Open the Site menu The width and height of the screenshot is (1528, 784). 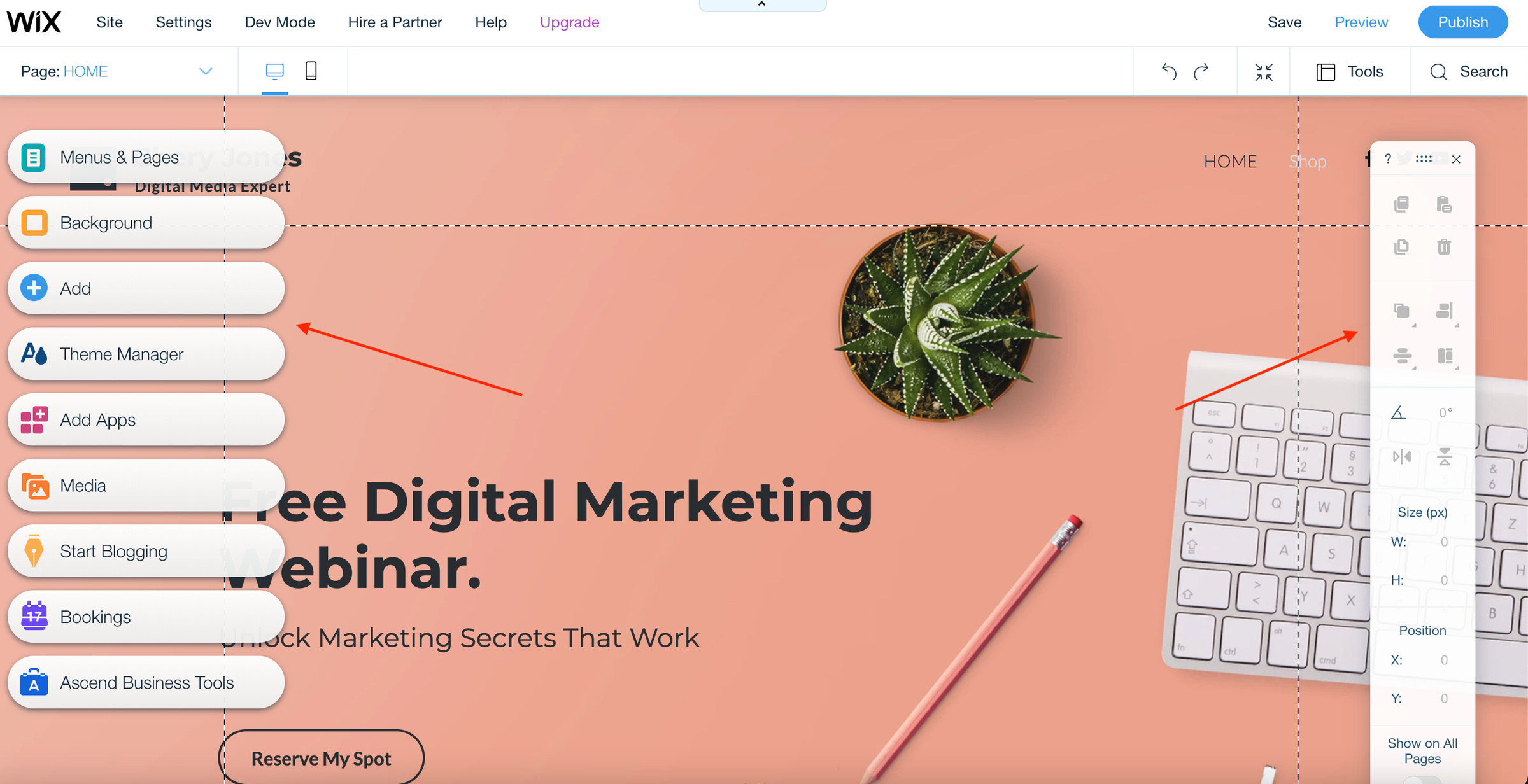point(110,22)
